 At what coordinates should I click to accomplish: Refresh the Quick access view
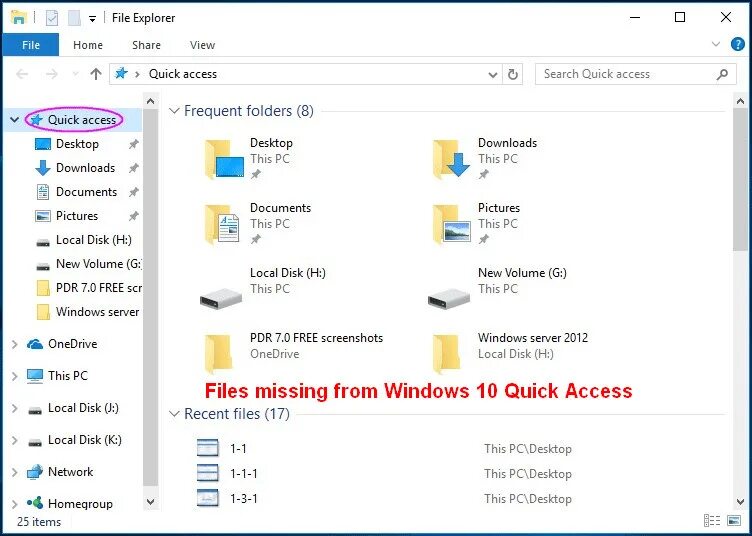[x=513, y=74]
